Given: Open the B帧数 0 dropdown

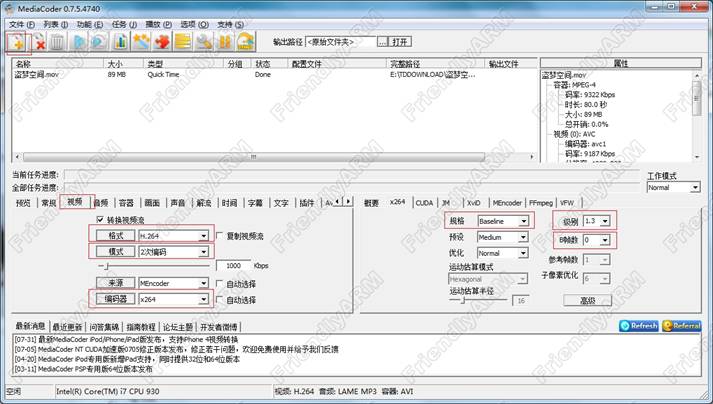Looking at the screenshot, I should pyautogui.click(x=605, y=240).
